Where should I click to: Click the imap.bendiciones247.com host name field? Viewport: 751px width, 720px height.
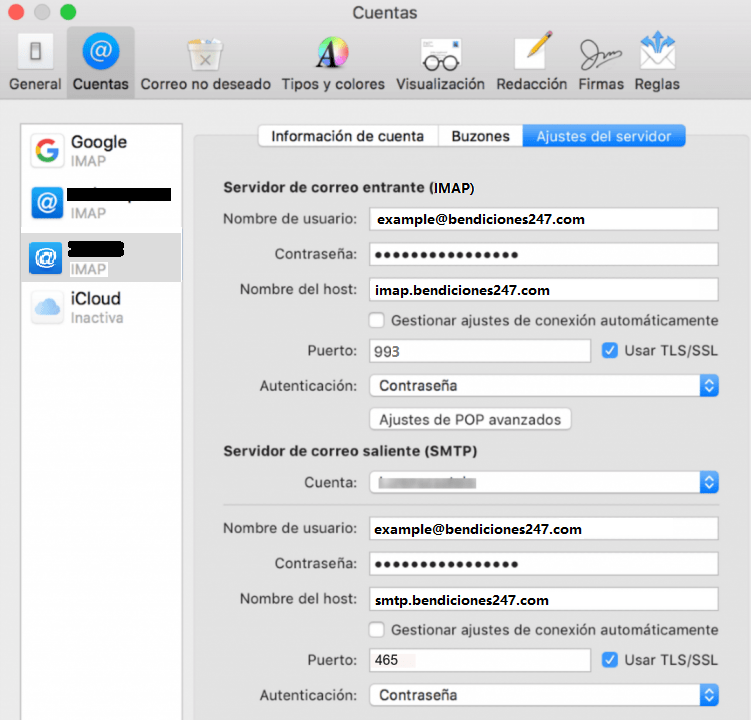(543, 290)
